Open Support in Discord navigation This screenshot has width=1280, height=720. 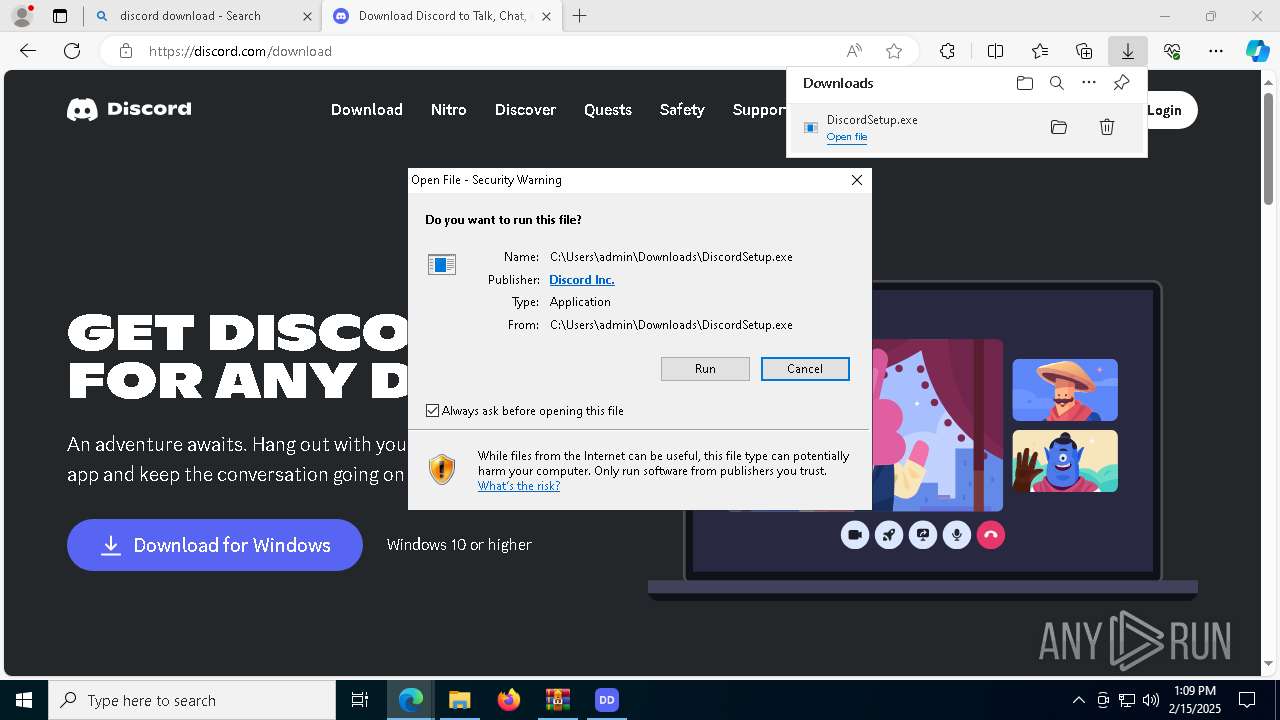click(759, 110)
